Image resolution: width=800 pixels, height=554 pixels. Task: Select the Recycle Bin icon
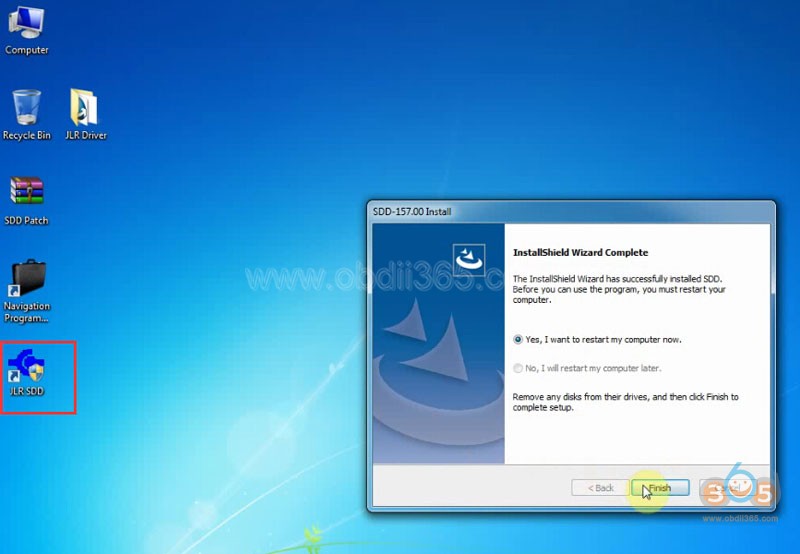[27, 115]
